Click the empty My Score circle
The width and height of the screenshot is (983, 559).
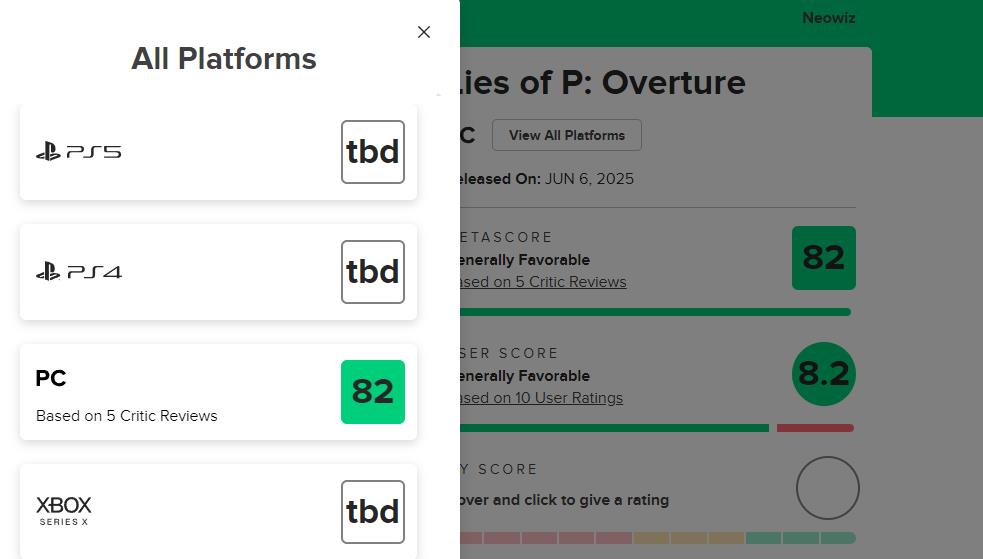pyautogui.click(x=828, y=488)
